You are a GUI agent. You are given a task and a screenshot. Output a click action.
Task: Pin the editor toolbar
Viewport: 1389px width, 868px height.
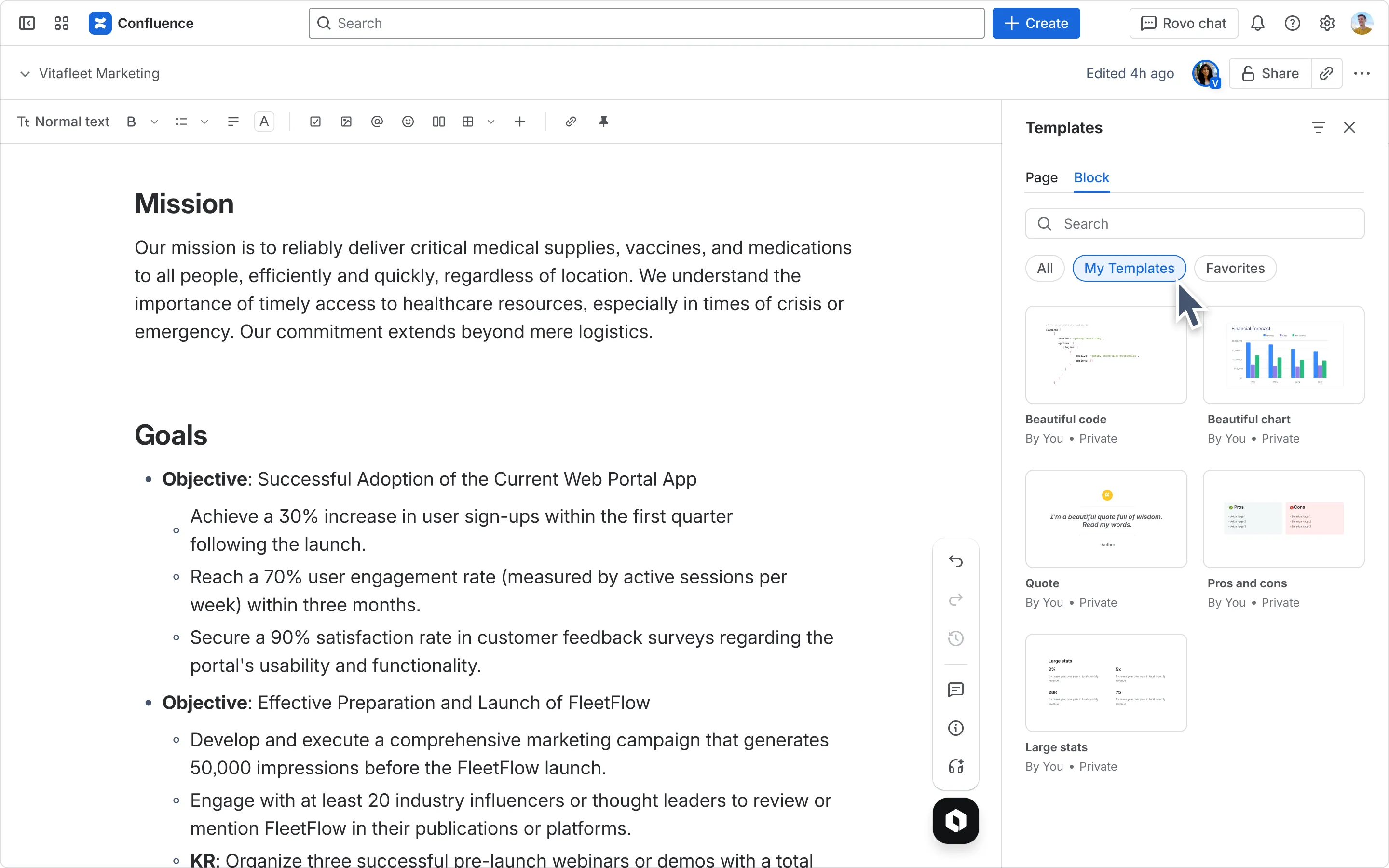click(x=603, y=122)
